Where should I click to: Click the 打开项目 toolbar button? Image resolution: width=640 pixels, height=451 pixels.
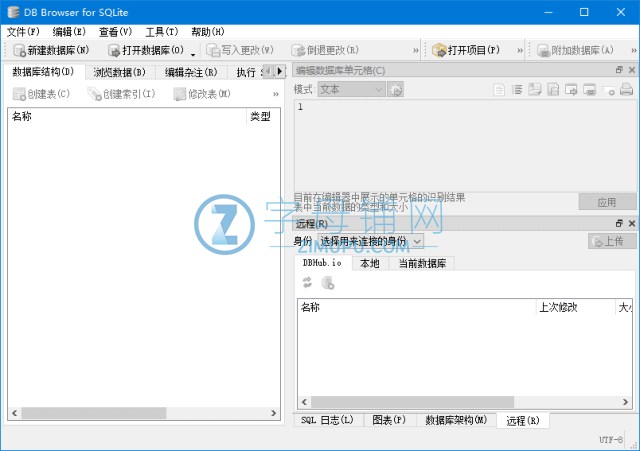click(x=466, y=50)
